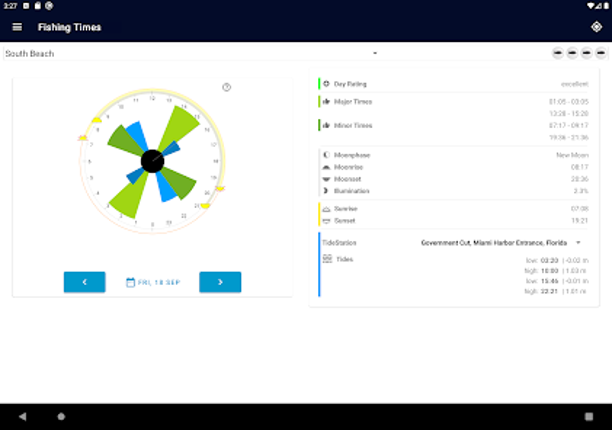Open the hamburger navigation menu

pos(16,27)
